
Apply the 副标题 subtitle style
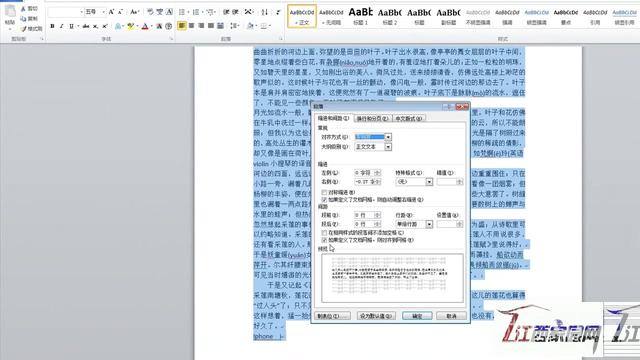(449, 16)
